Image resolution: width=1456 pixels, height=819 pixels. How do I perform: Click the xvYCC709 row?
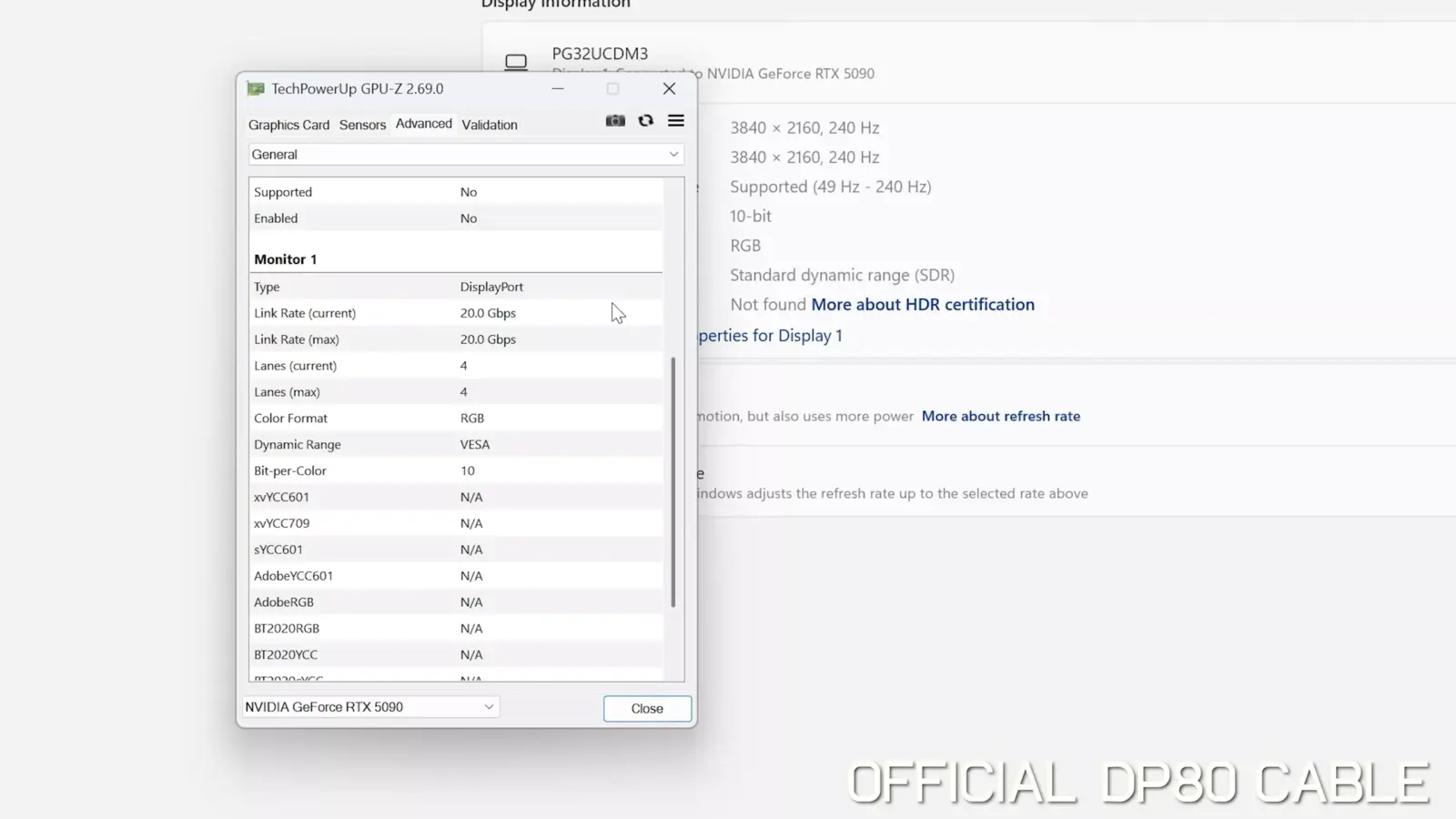coord(456,524)
